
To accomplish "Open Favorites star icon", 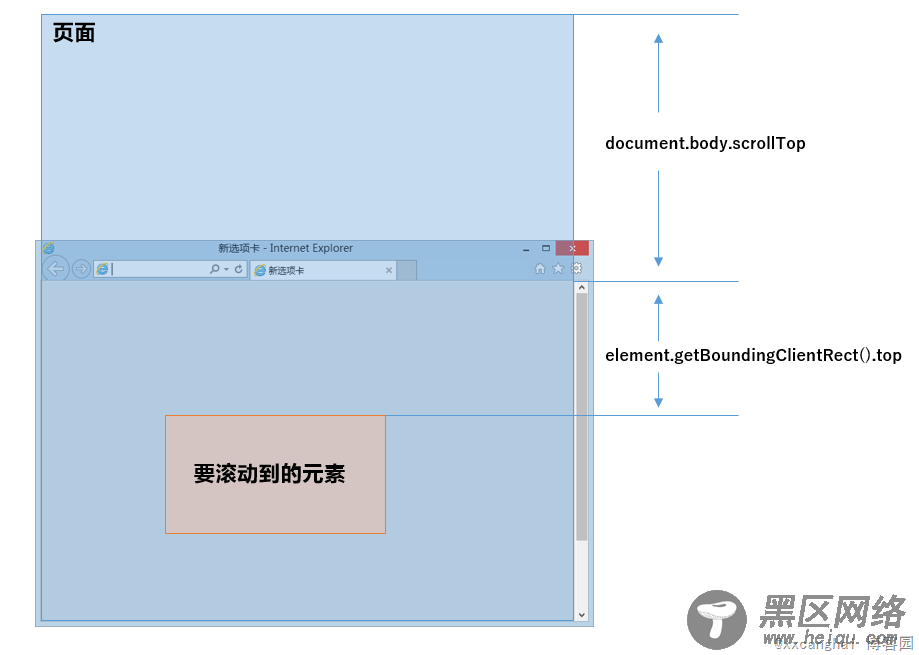I will pyautogui.click(x=558, y=268).
